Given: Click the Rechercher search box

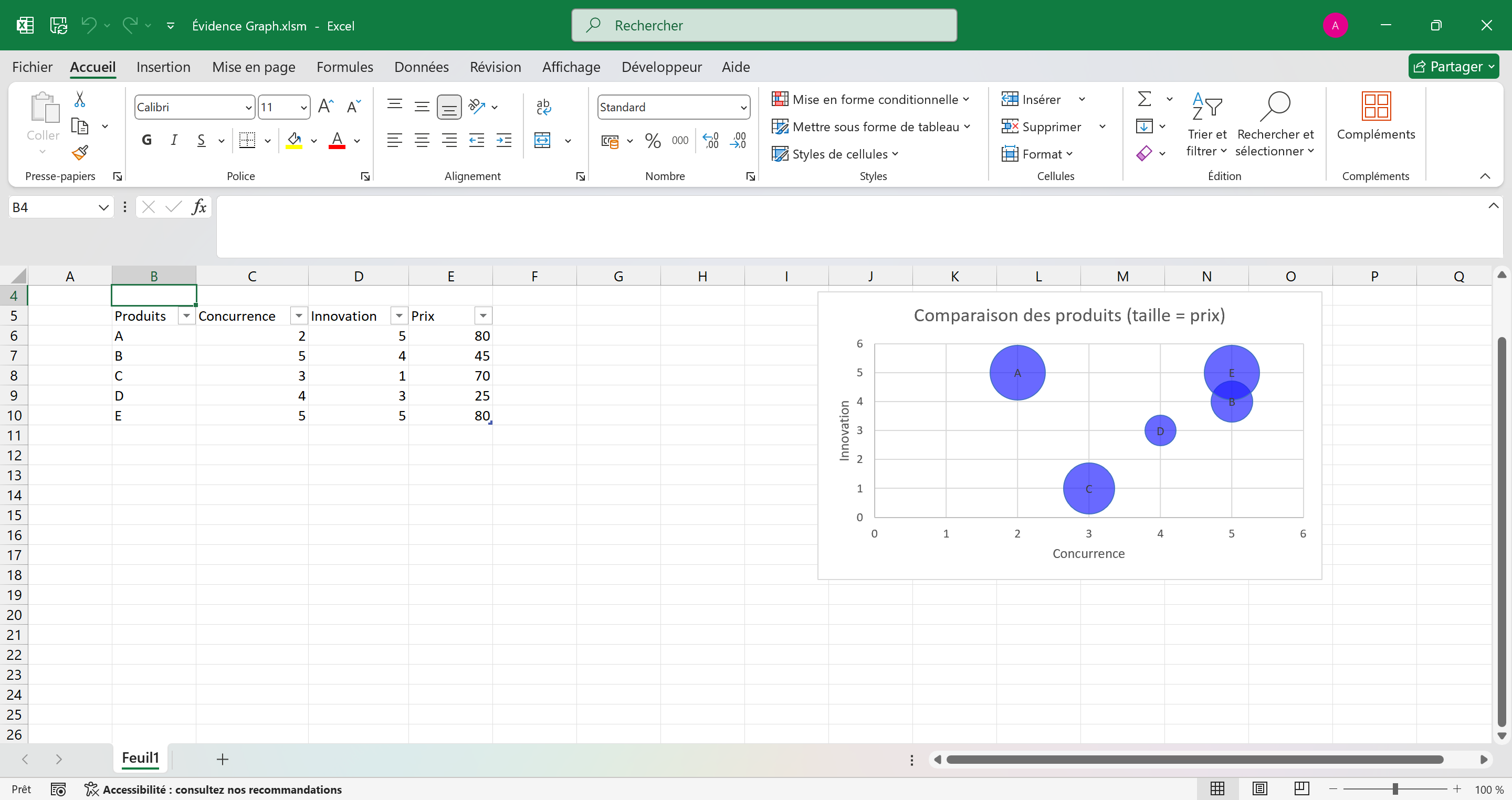Looking at the screenshot, I should pyautogui.click(x=764, y=25).
